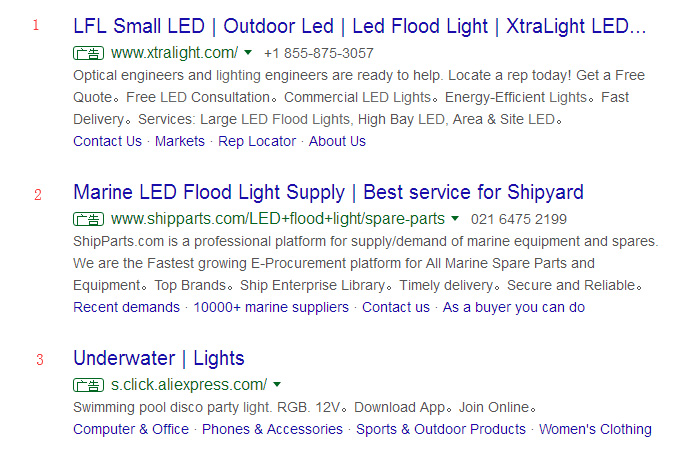Click the Contact us sitelink under ShipParts
The image size is (697, 456).
[x=396, y=307]
